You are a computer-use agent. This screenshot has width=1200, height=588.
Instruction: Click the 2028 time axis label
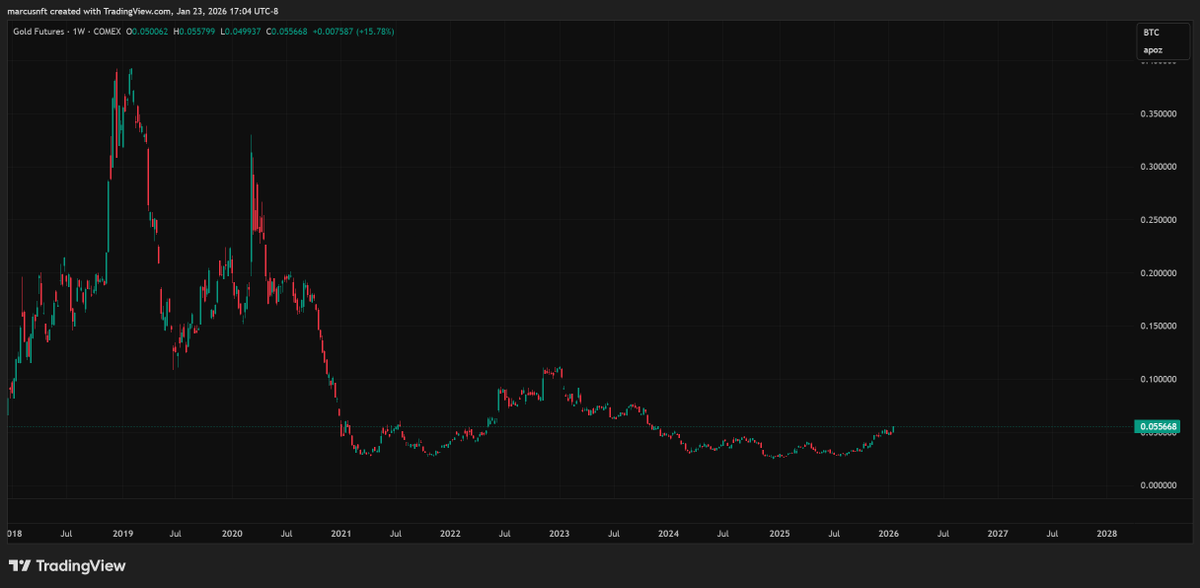click(1106, 534)
